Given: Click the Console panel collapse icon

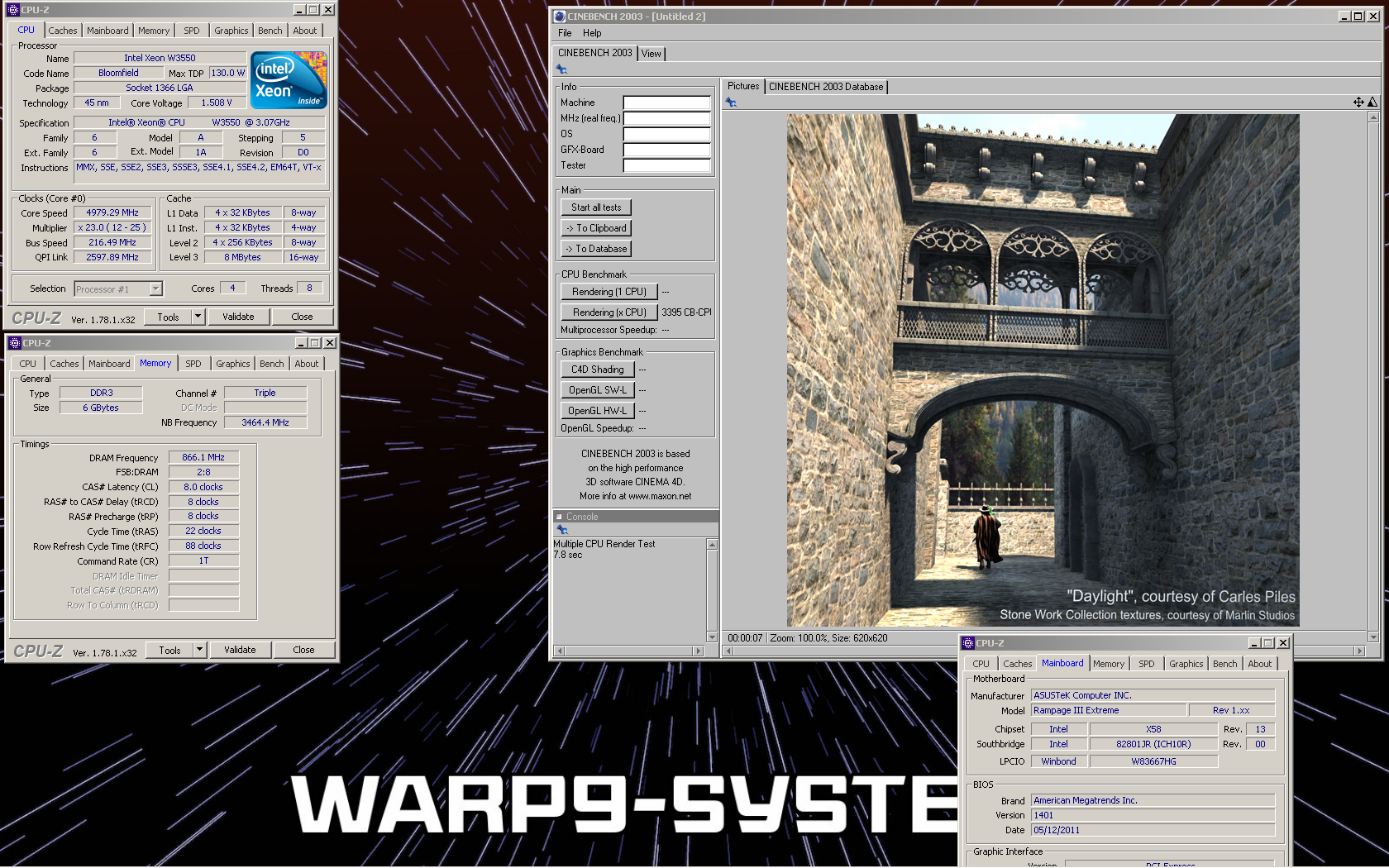Looking at the screenshot, I should (x=559, y=517).
